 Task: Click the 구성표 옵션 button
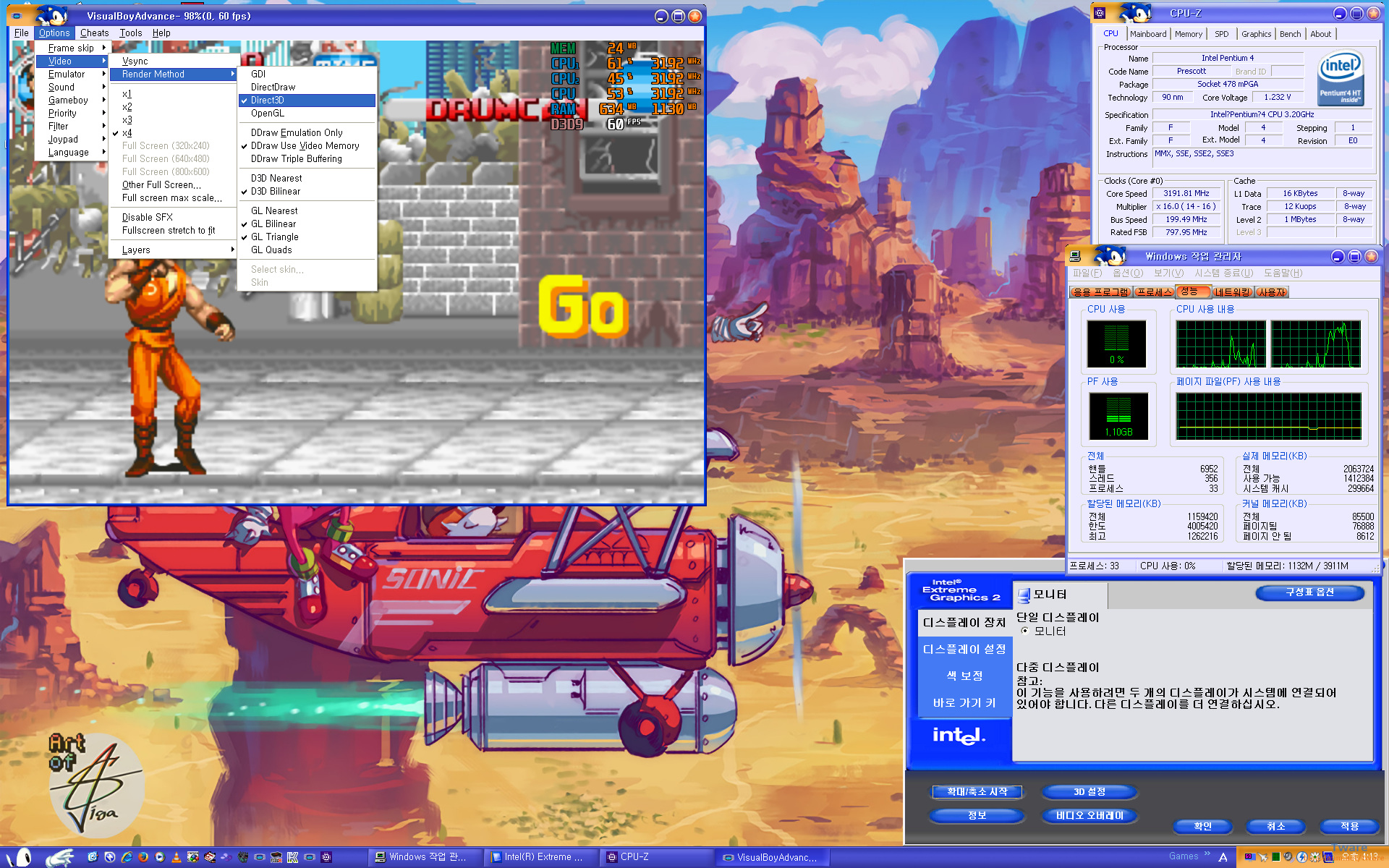pyautogui.click(x=1309, y=592)
